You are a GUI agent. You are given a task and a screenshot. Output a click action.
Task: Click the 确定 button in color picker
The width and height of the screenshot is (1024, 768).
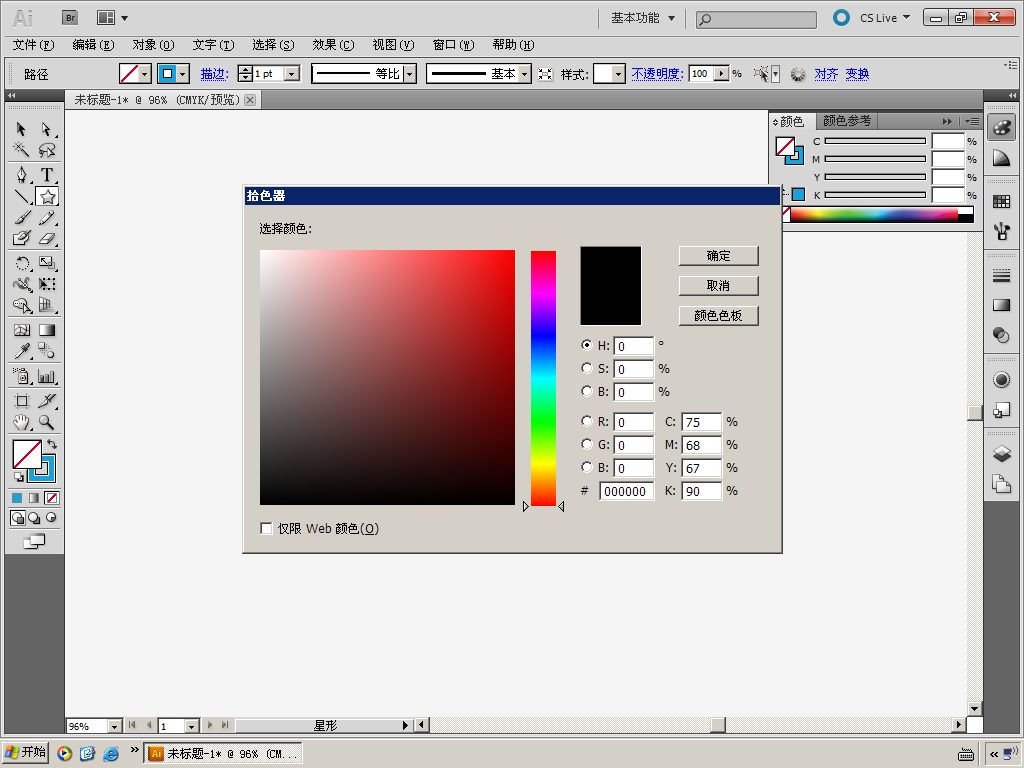718,256
